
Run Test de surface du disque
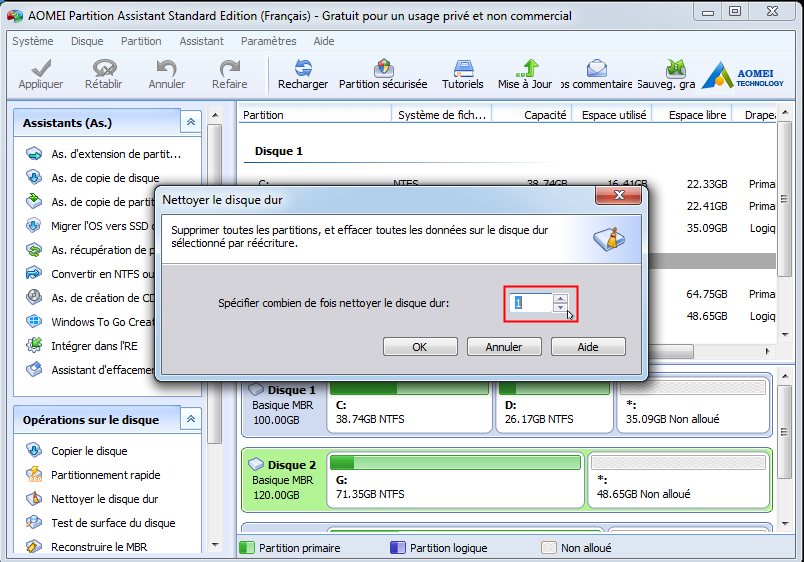click(101, 523)
